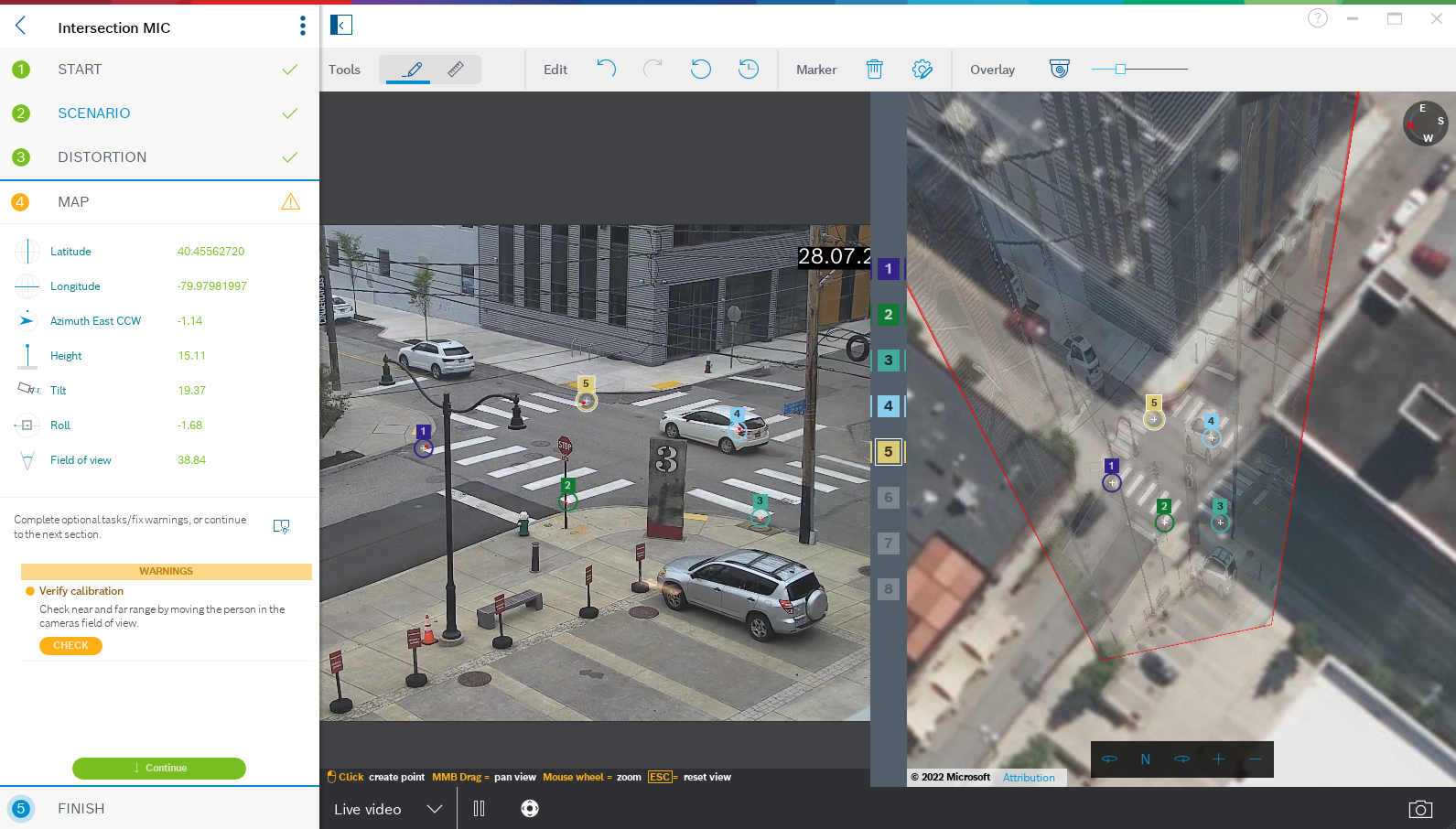Delete marker with trash icon
This screenshot has width=1456, height=829.
click(874, 70)
